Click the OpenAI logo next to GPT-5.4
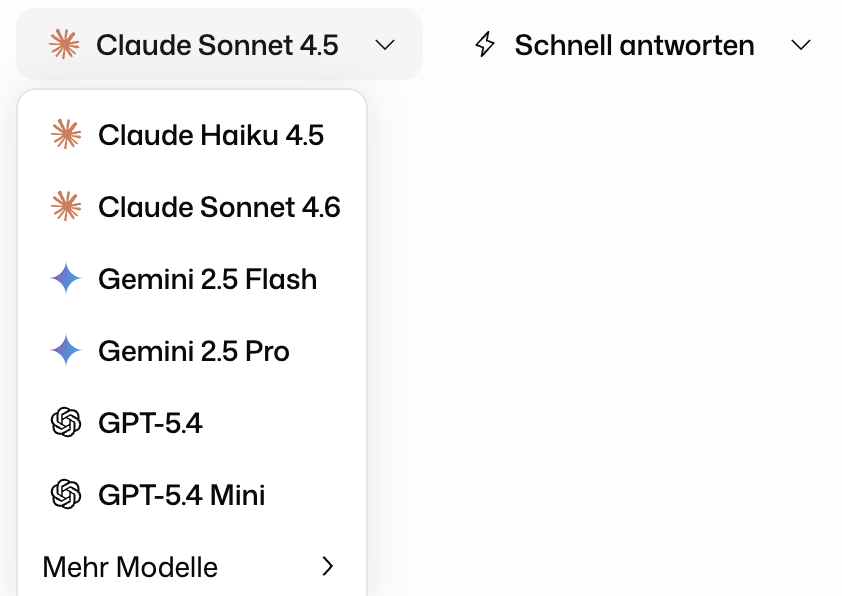 tap(66, 423)
